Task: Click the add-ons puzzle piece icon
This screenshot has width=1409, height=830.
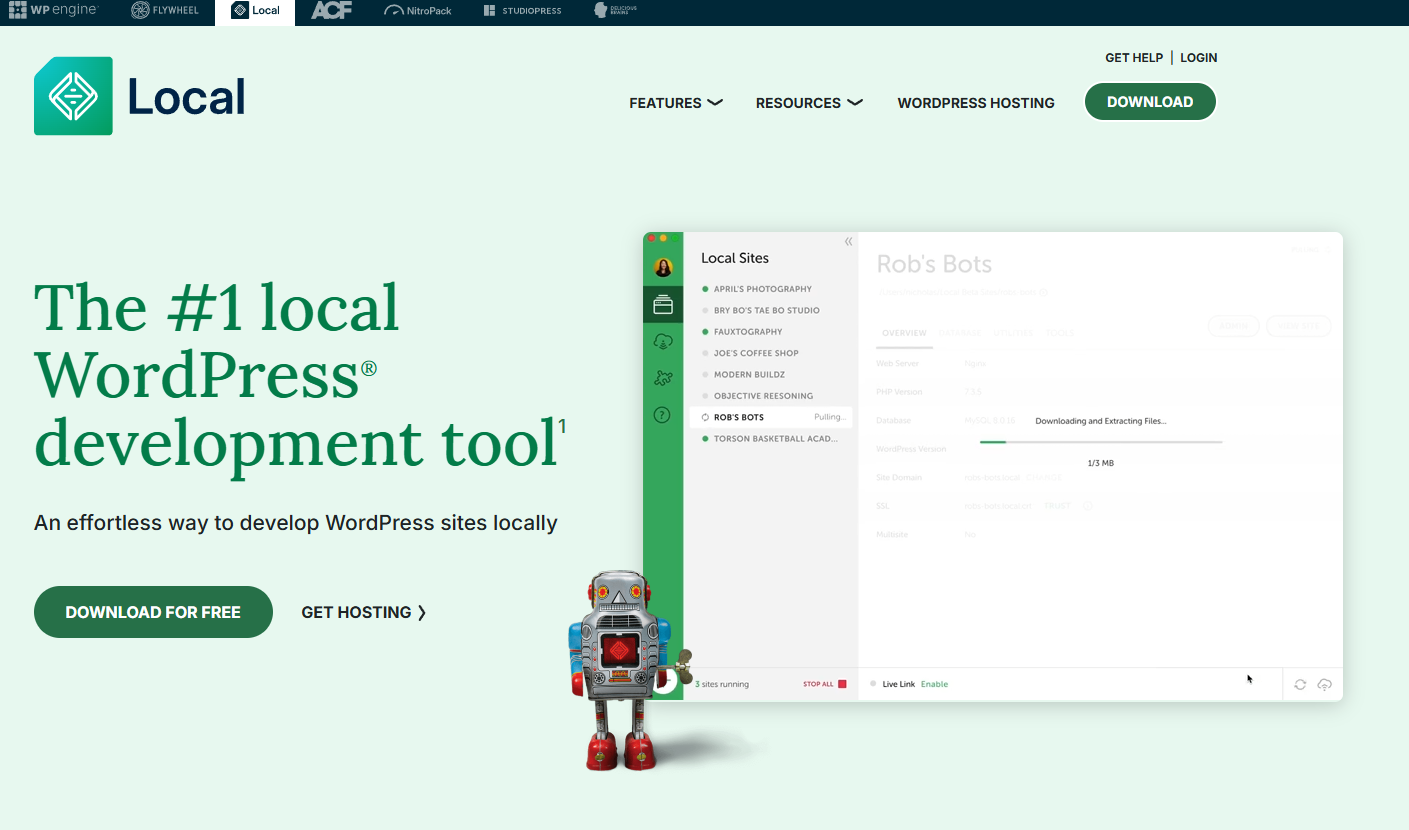Action: (x=662, y=378)
